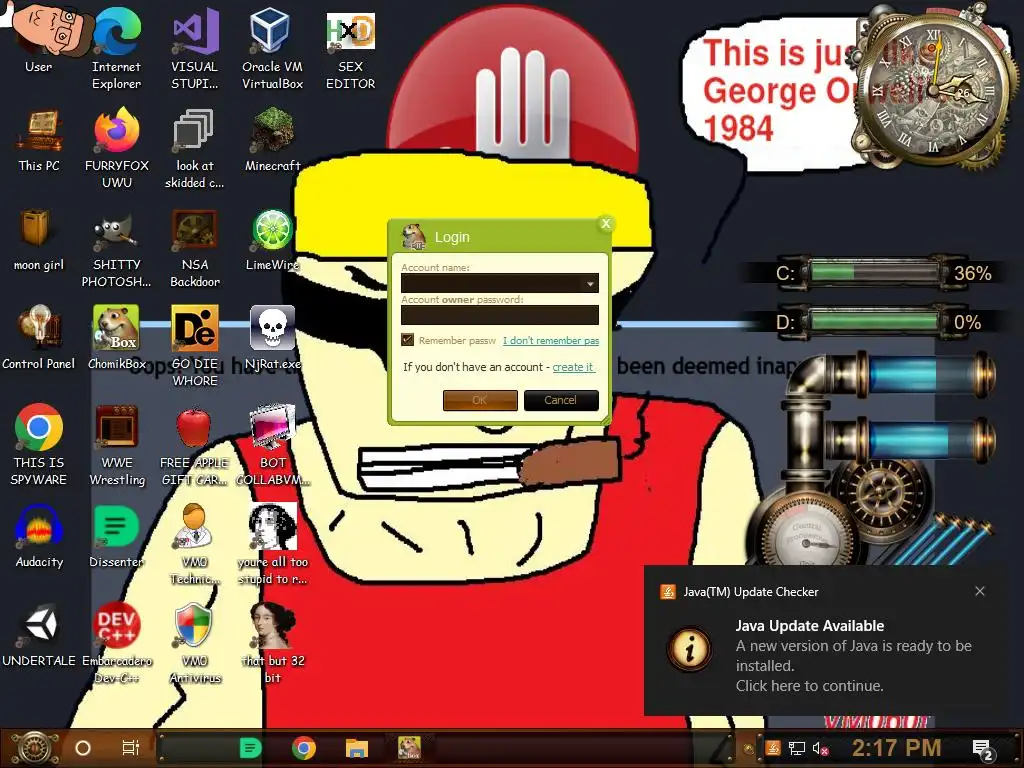Launch the UNDERTALE Unity icon

39,635
